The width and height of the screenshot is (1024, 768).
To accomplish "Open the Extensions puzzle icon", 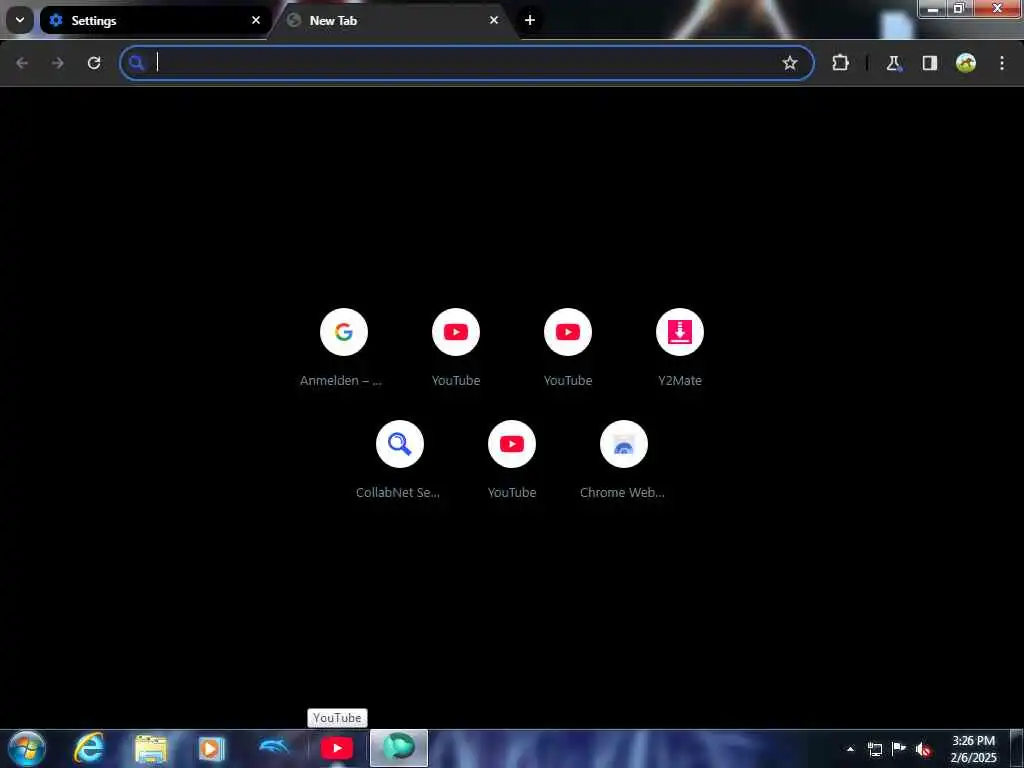I will [x=840, y=63].
